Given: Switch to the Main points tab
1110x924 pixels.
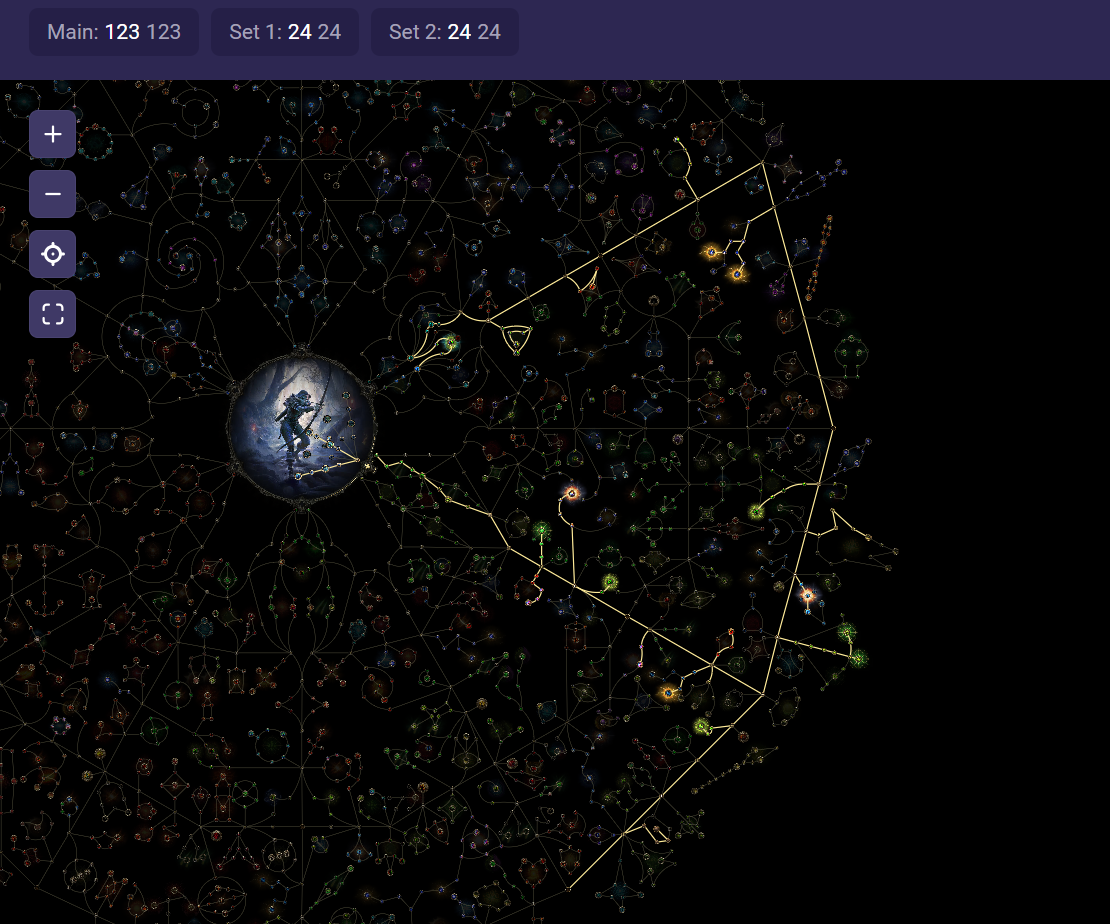Looking at the screenshot, I should [x=114, y=32].
